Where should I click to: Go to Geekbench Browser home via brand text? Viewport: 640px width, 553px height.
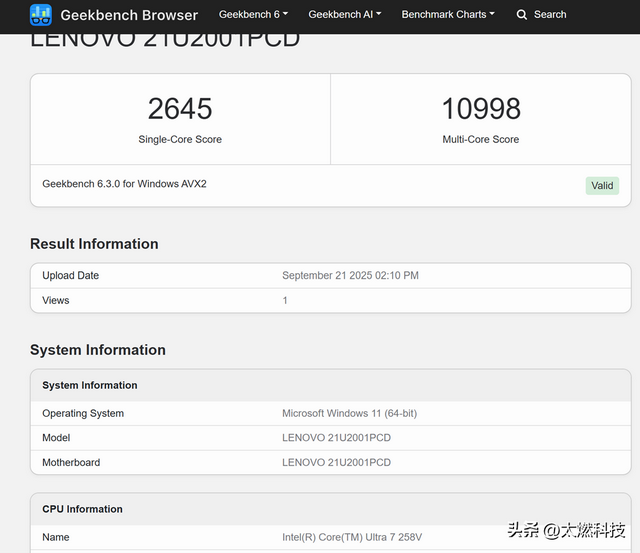coord(129,15)
